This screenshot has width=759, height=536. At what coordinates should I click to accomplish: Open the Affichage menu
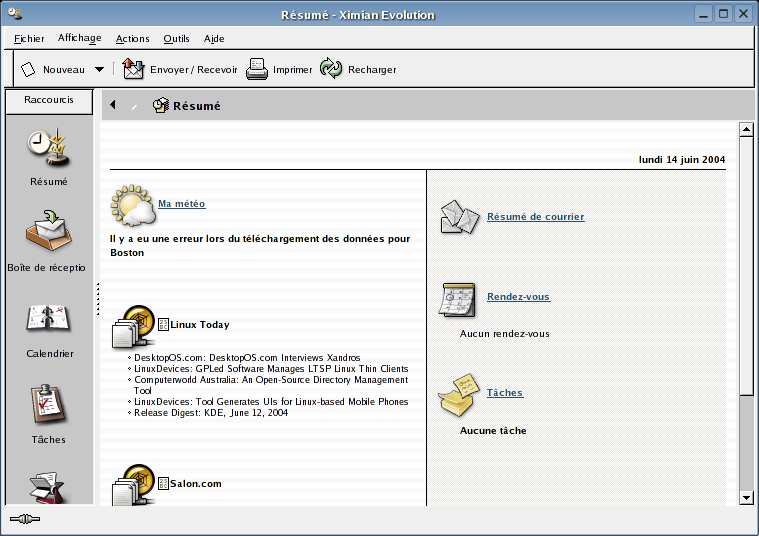79,39
